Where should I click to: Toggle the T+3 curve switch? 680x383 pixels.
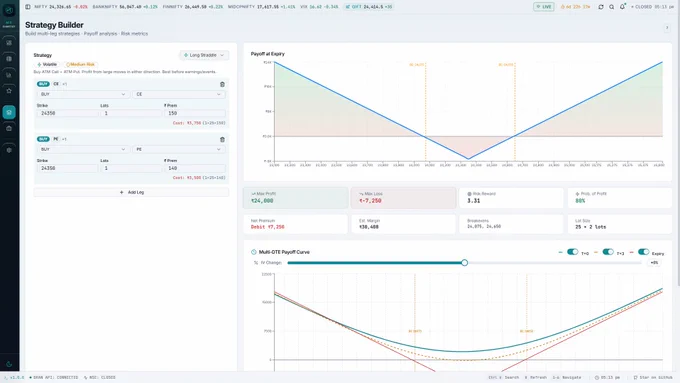(608, 252)
